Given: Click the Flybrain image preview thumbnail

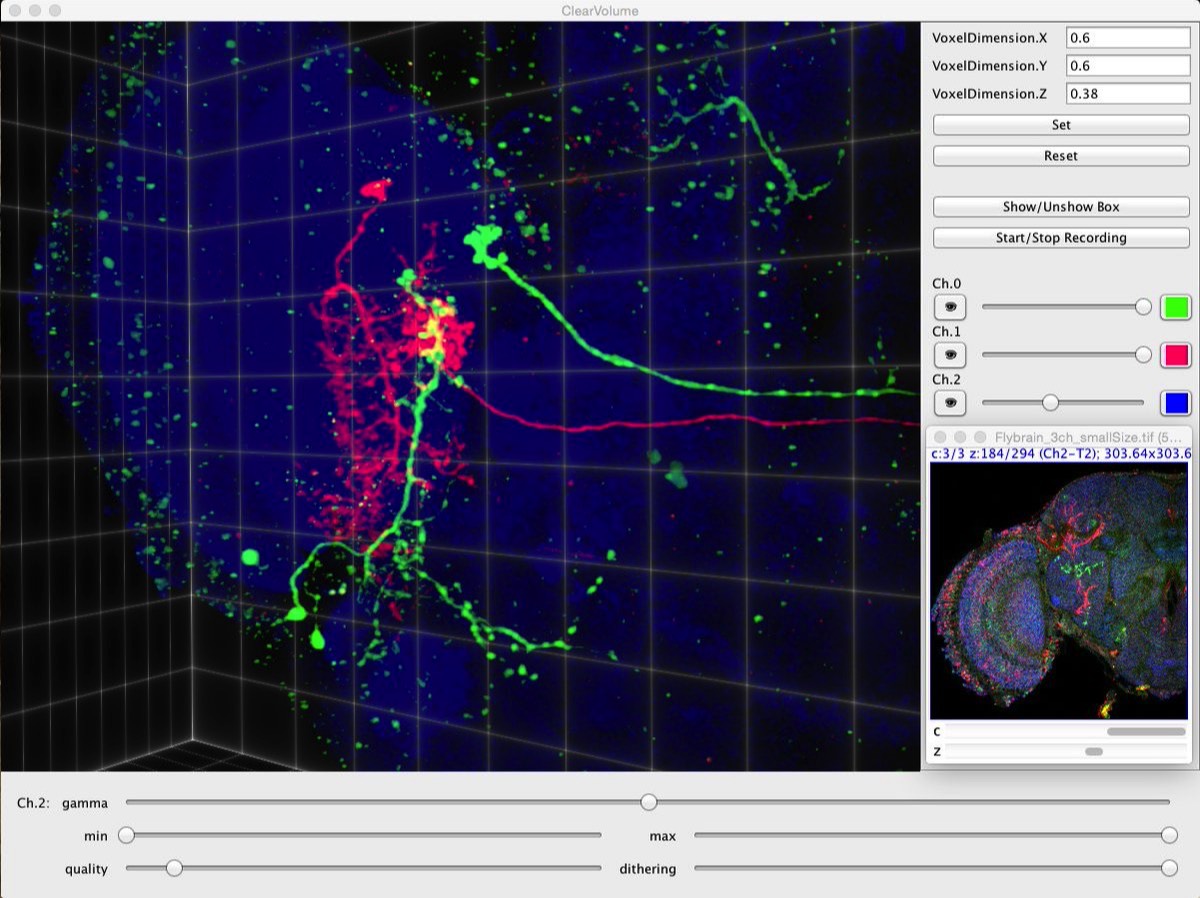Looking at the screenshot, I should click(1060, 590).
